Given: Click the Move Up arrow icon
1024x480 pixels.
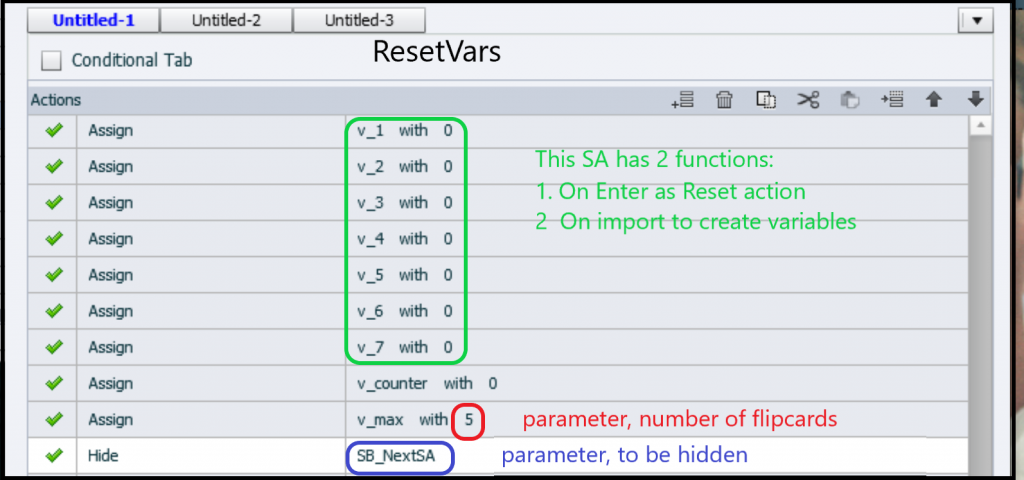Looking at the screenshot, I should (934, 100).
